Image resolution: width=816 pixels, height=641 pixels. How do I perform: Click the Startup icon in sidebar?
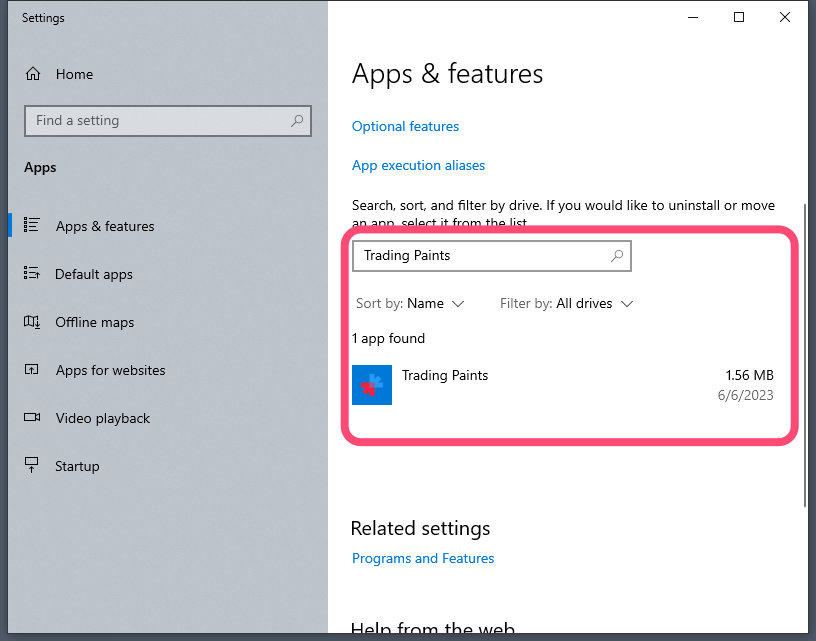coord(32,466)
